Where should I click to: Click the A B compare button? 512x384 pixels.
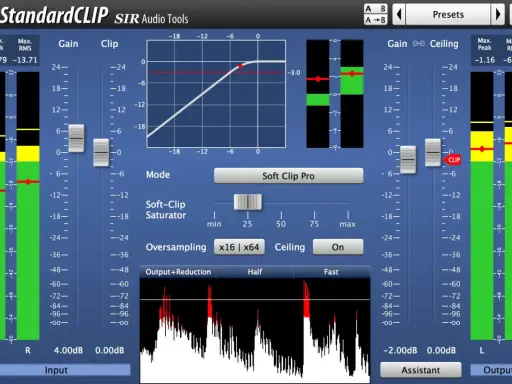coord(376,9)
